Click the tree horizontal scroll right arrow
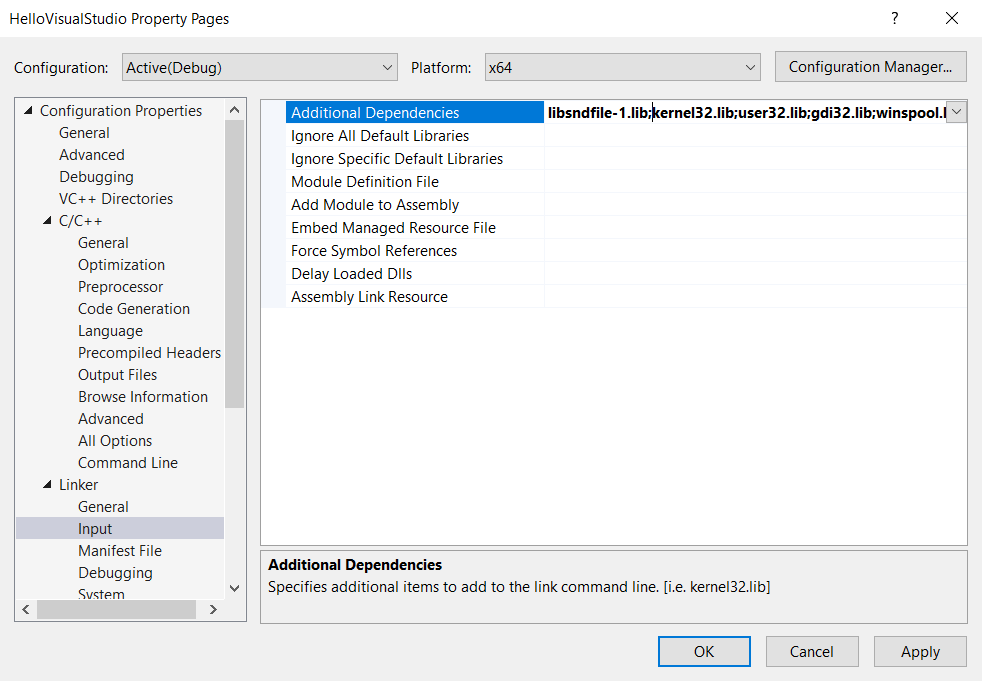The height and width of the screenshot is (681, 982). pos(213,610)
